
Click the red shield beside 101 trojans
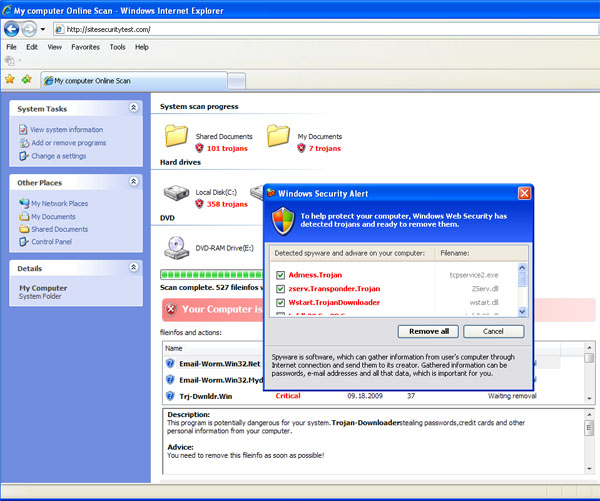[199, 148]
